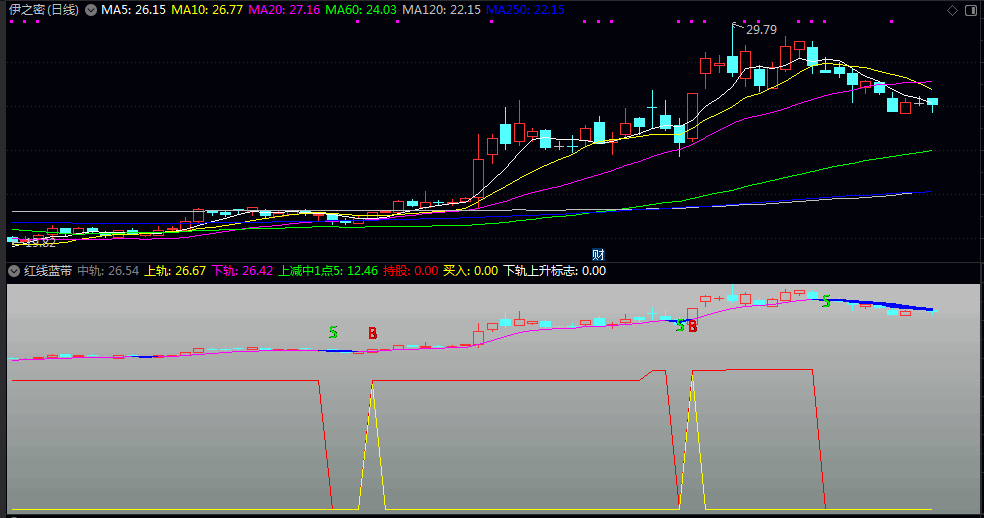The image size is (984, 518).
Task: Click the first red B buy signal
Action: click(372, 332)
